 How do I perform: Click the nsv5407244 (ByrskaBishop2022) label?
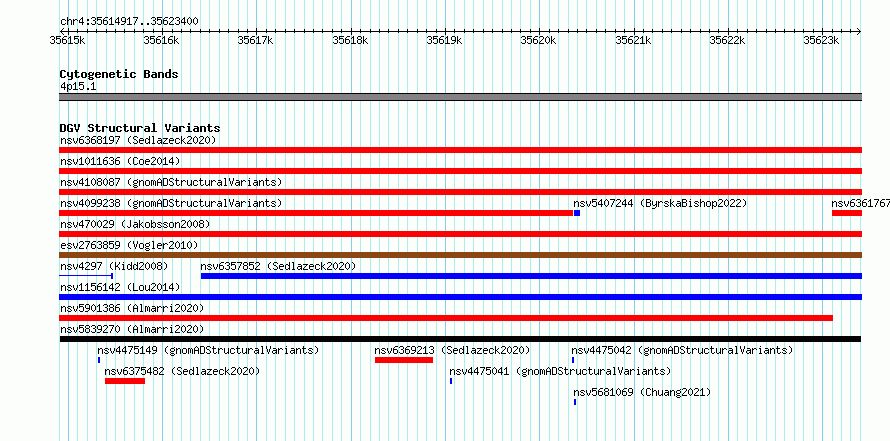point(660,203)
